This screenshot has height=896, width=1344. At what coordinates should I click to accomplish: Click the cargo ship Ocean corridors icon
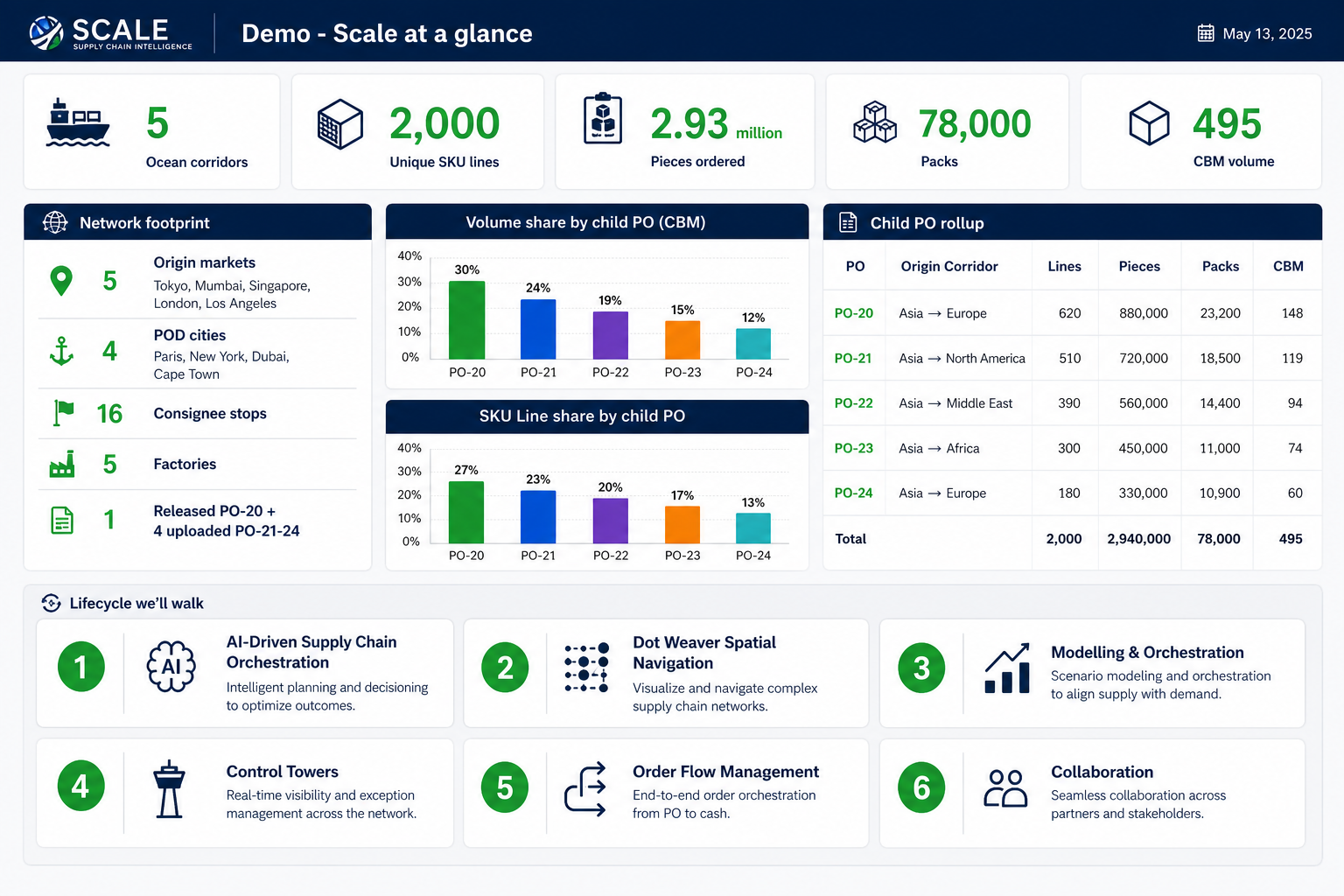[x=78, y=122]
